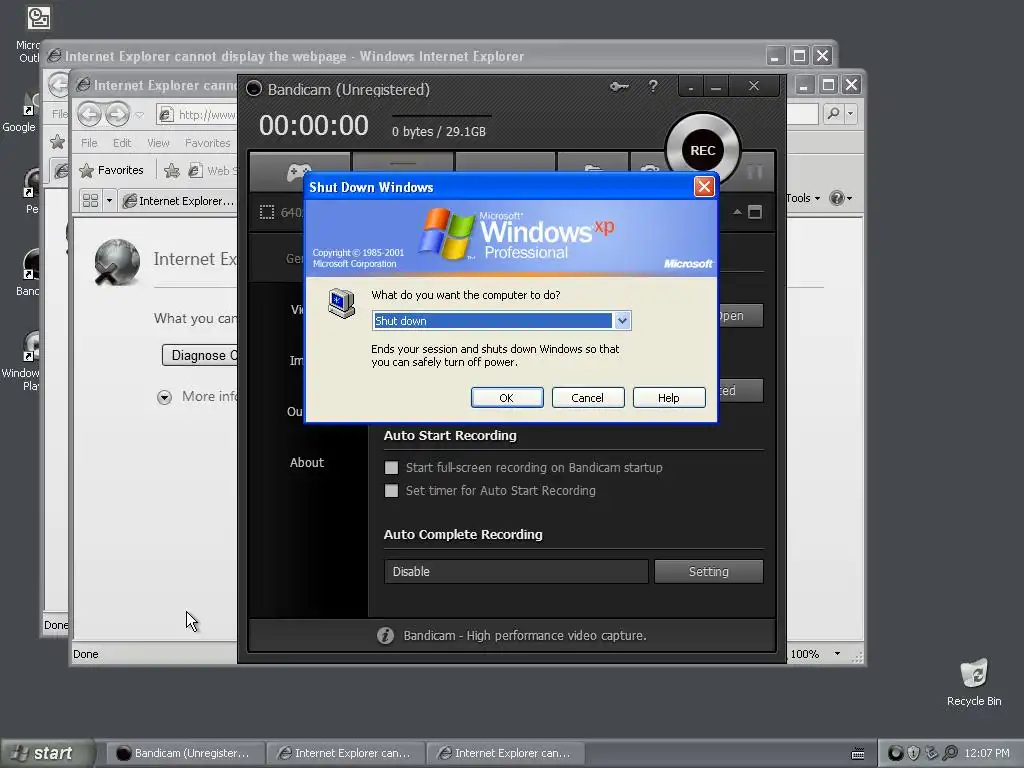Open the Edit menu in Internet Explorer
This screenshot has height=768, width=1024.
(122, 143)
